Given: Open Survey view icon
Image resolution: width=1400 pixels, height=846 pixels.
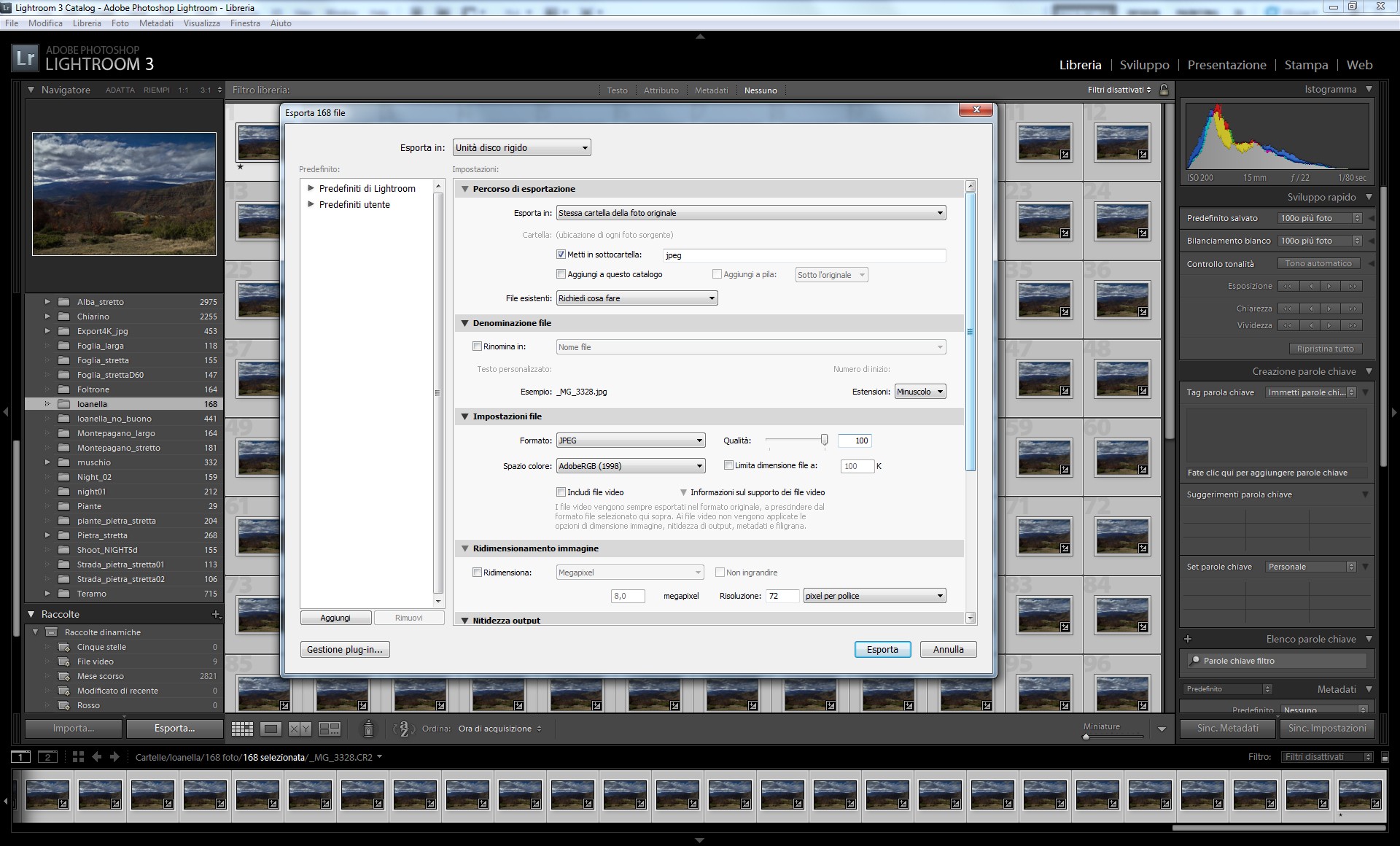Looking at the screenshot, I should pyautogui.click(x=330, y=729).
